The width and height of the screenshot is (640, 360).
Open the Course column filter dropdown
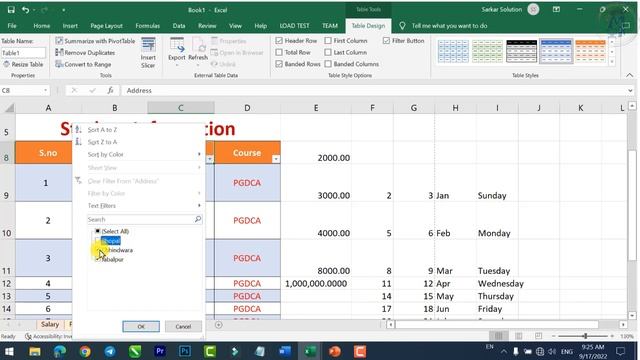[x=276, y=159]
